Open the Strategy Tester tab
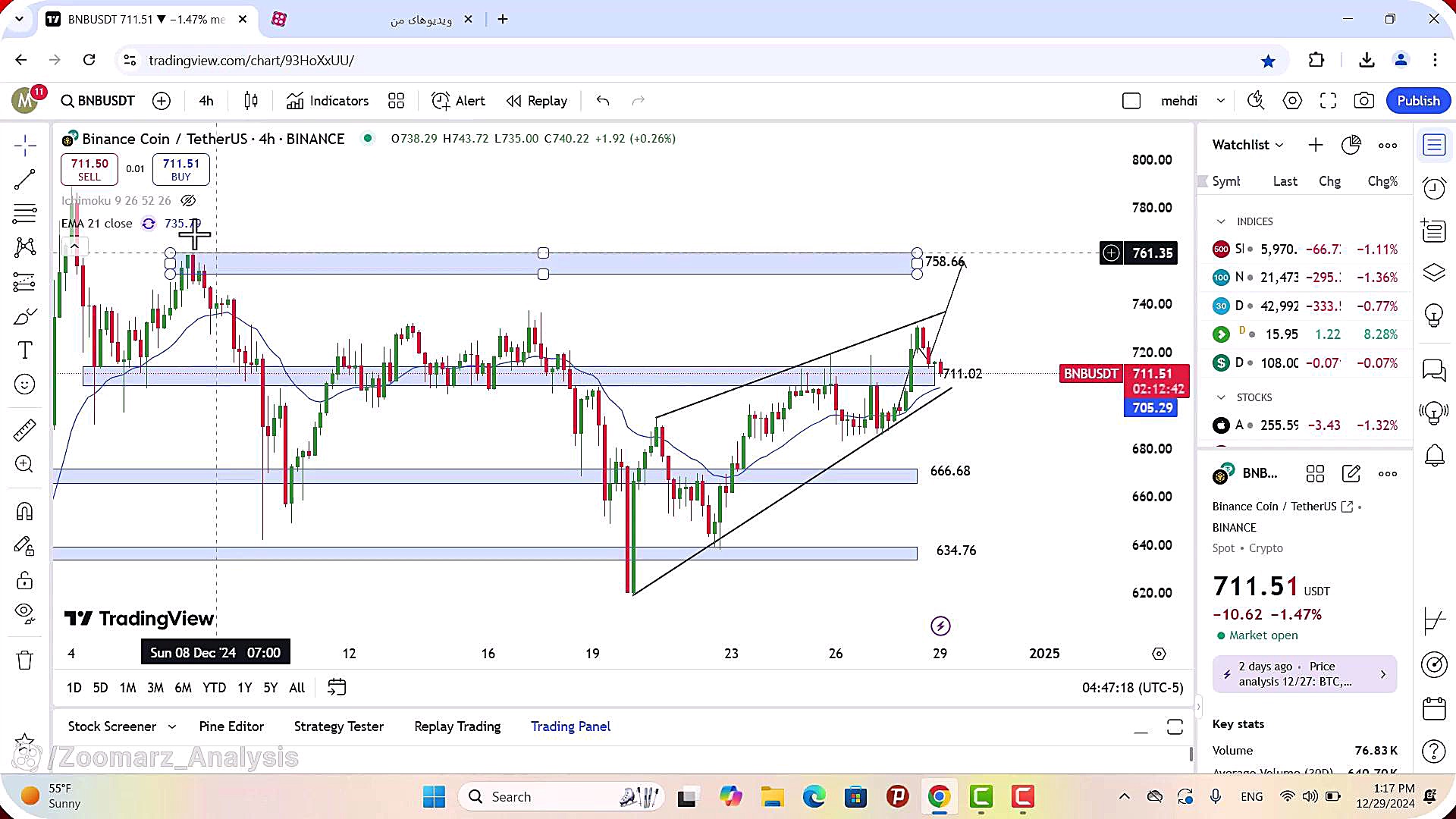The height and width of the screenshot is (819, 1456). pyautogui.click(x=339, y=726)
